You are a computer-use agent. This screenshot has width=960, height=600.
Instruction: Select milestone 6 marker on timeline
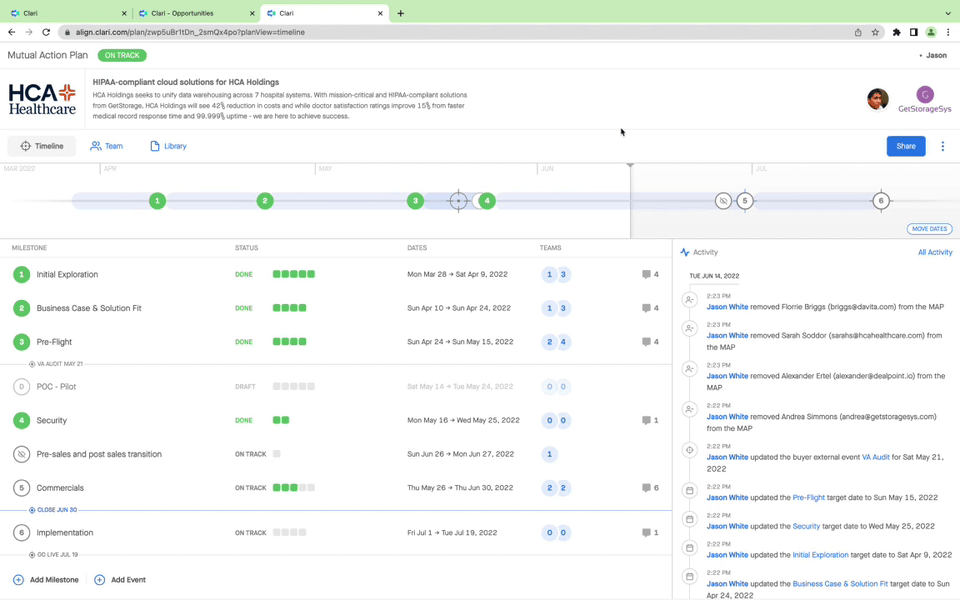881,200
